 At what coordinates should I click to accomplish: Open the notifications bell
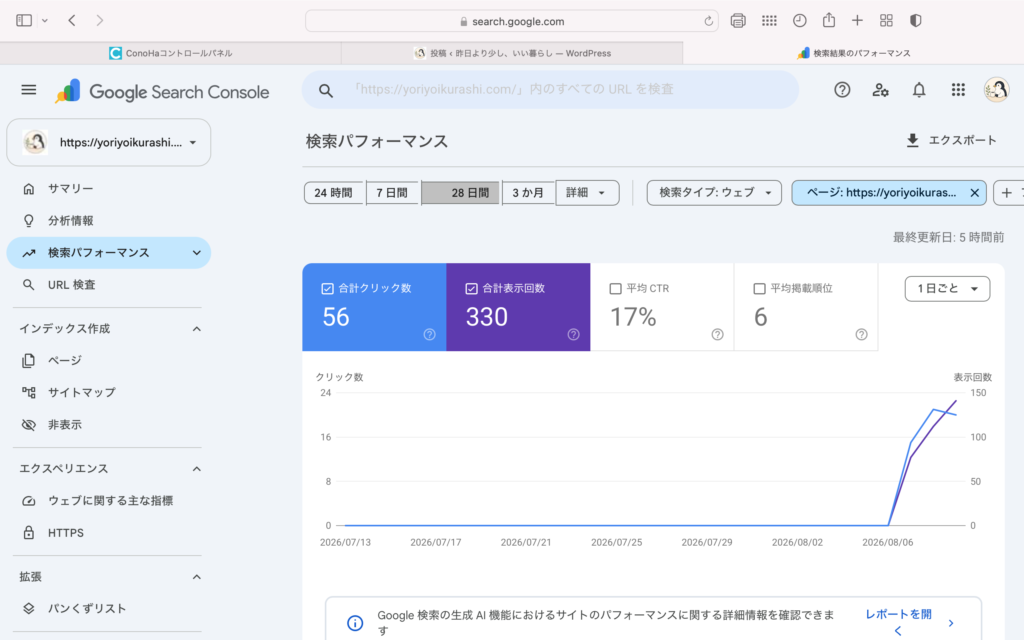click(x=919, y=90)
